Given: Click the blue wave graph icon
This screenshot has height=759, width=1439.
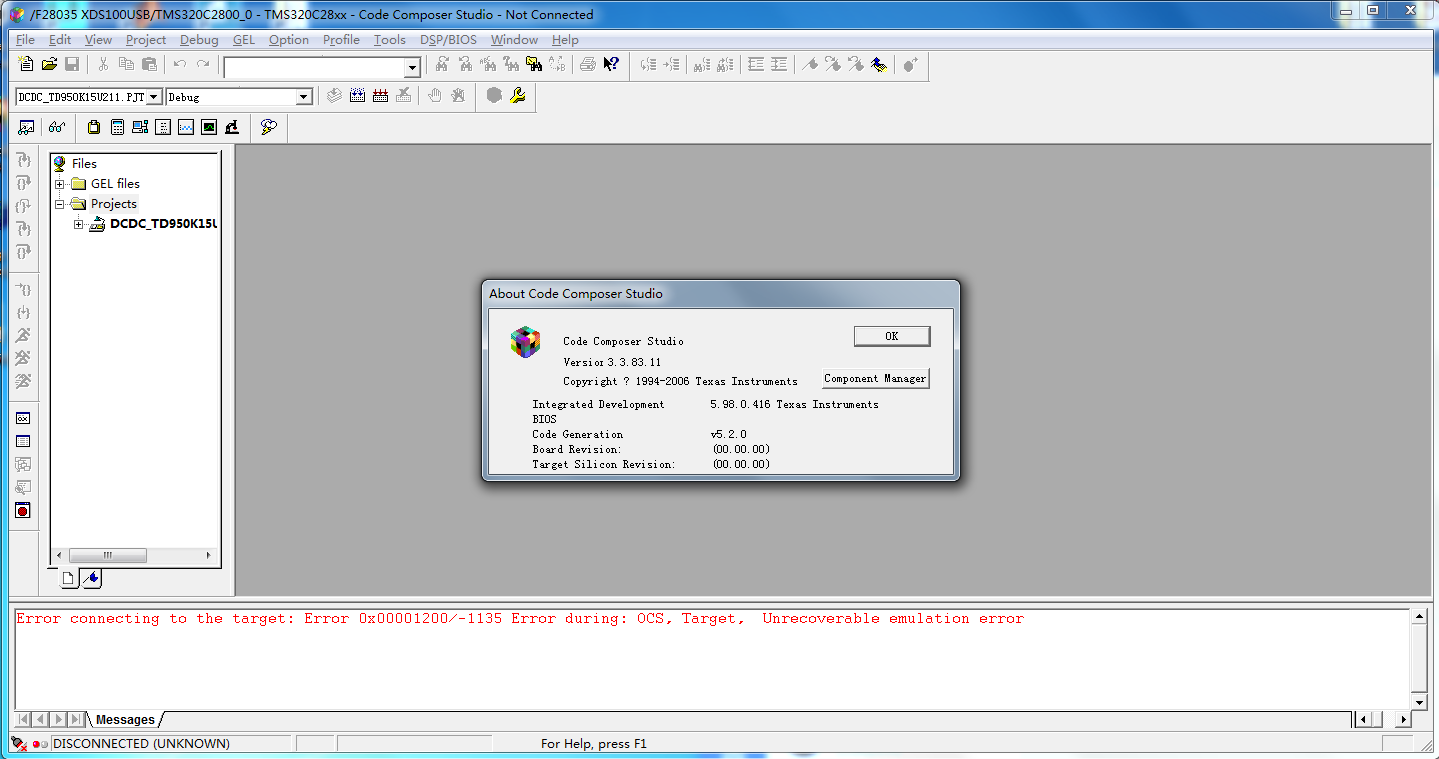Looking at the screenshot, I should [x=186, y=127].
